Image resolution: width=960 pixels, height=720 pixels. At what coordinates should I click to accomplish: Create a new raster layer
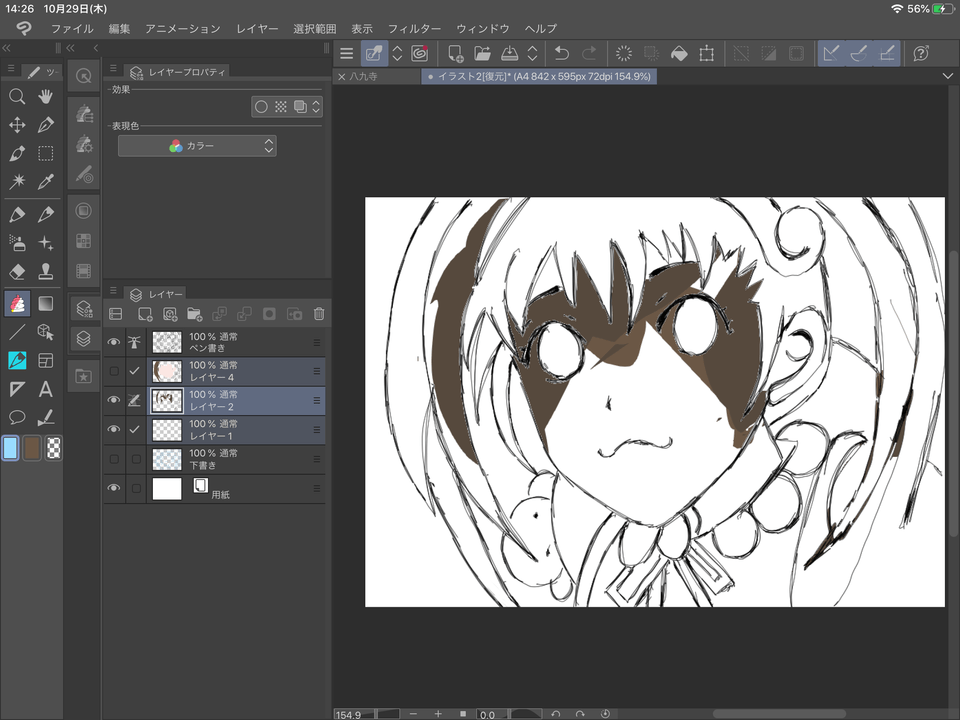coord(143,313)
